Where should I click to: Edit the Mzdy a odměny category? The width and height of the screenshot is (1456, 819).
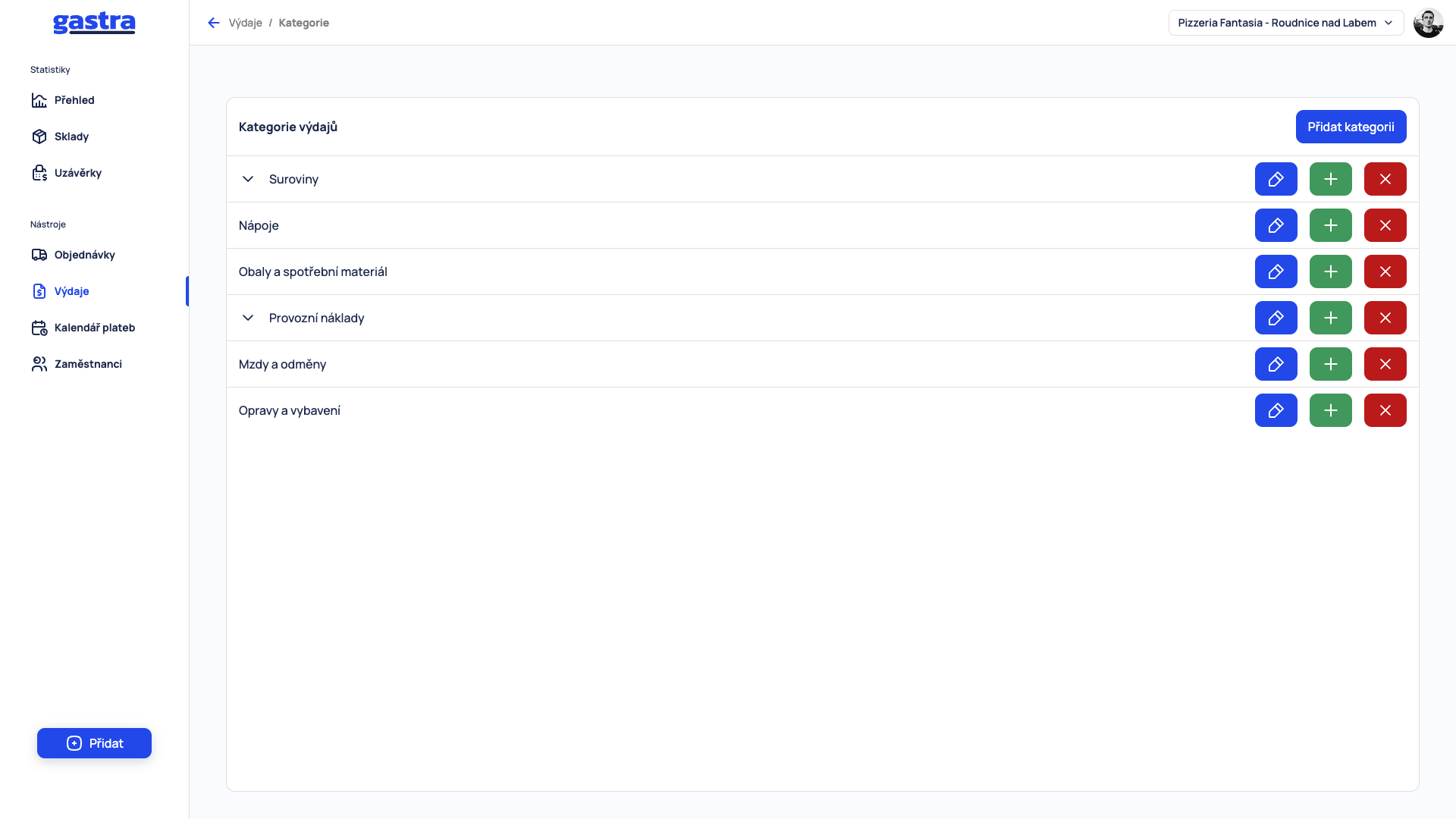click(1276, 364)
